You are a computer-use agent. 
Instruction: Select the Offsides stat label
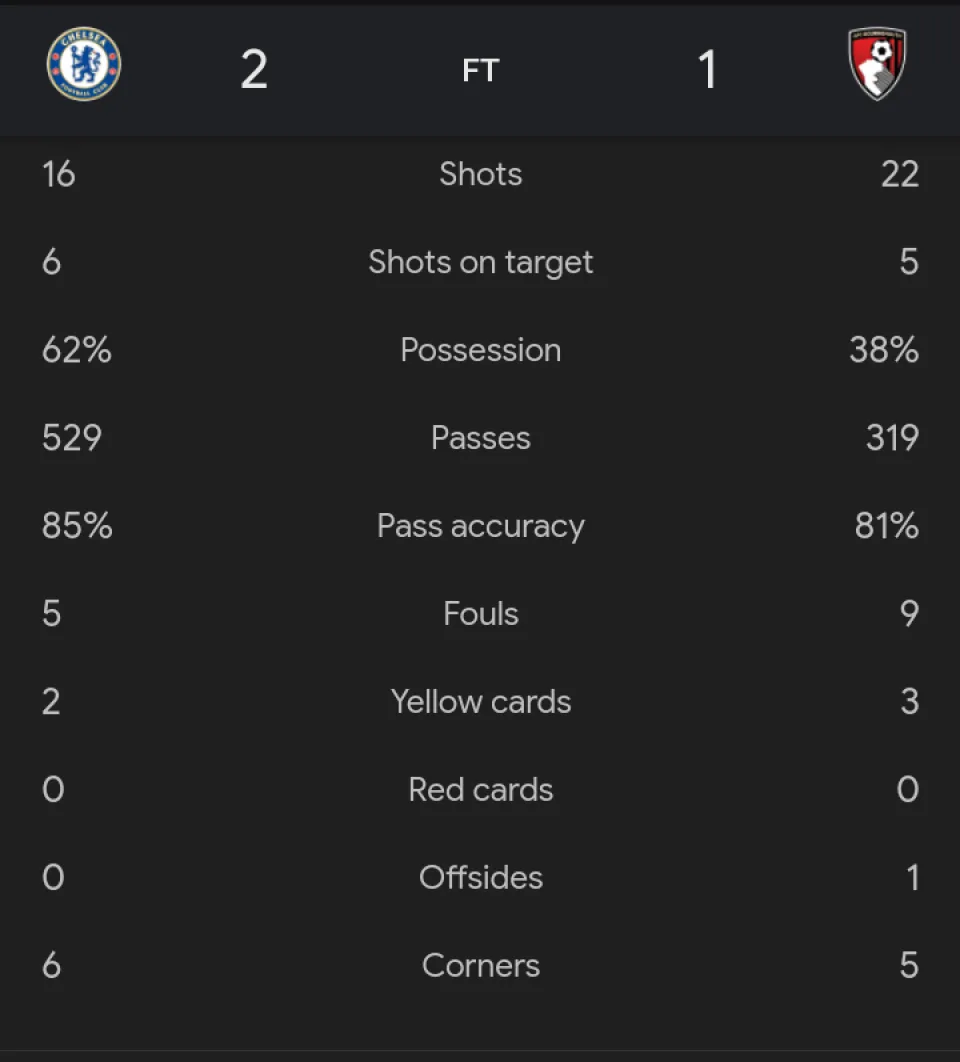pyautogui.click(x=480, y=878)
